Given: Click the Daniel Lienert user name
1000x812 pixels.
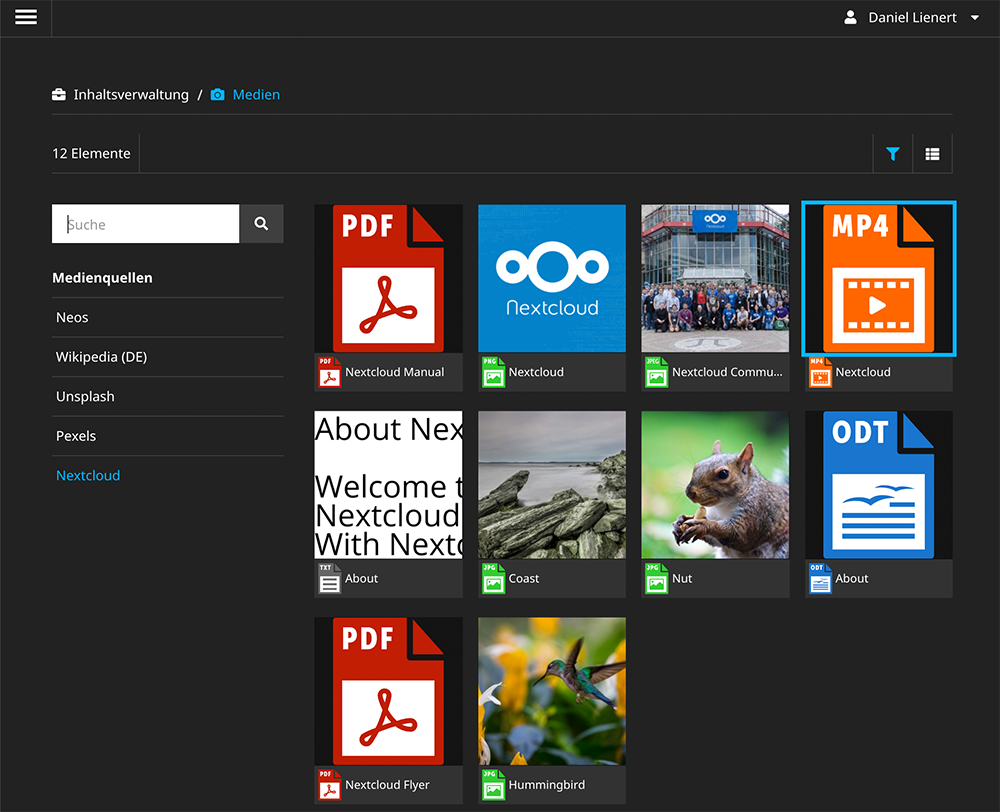Looking at the screenshot, I should (912, 17).
